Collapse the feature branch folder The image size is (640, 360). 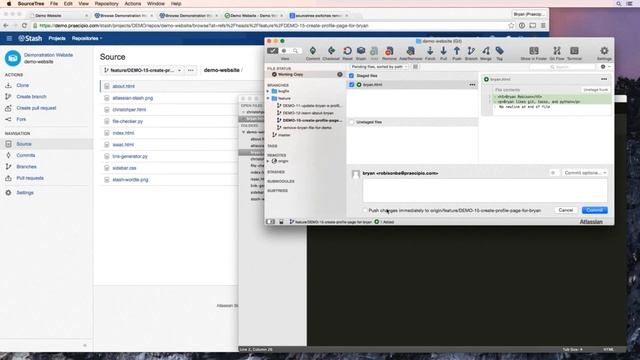click(x=268, y=98)
